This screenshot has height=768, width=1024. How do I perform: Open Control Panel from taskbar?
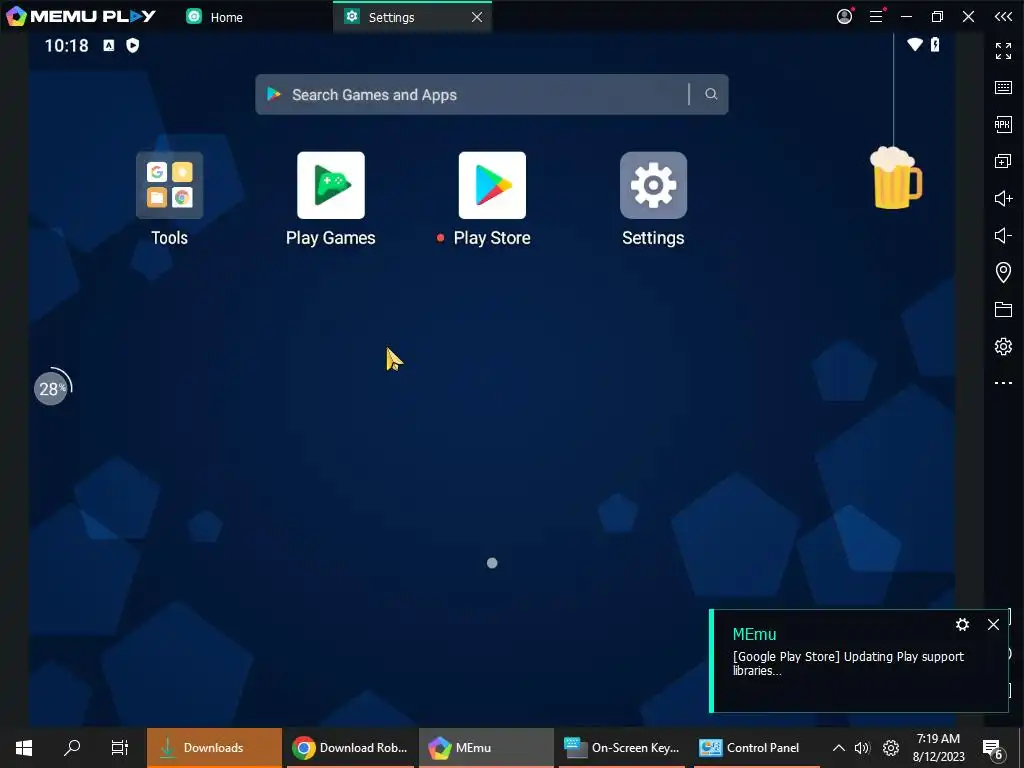tap(758, 748)
